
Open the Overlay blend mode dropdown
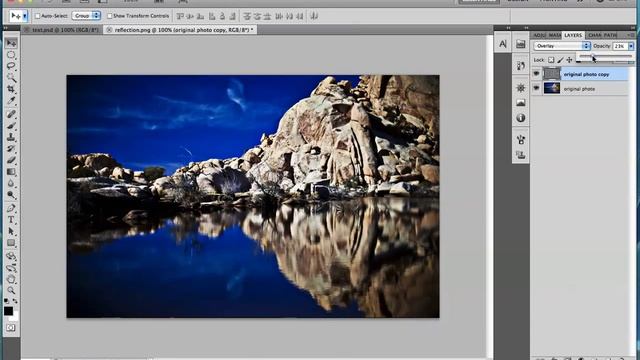coord(562,46)
